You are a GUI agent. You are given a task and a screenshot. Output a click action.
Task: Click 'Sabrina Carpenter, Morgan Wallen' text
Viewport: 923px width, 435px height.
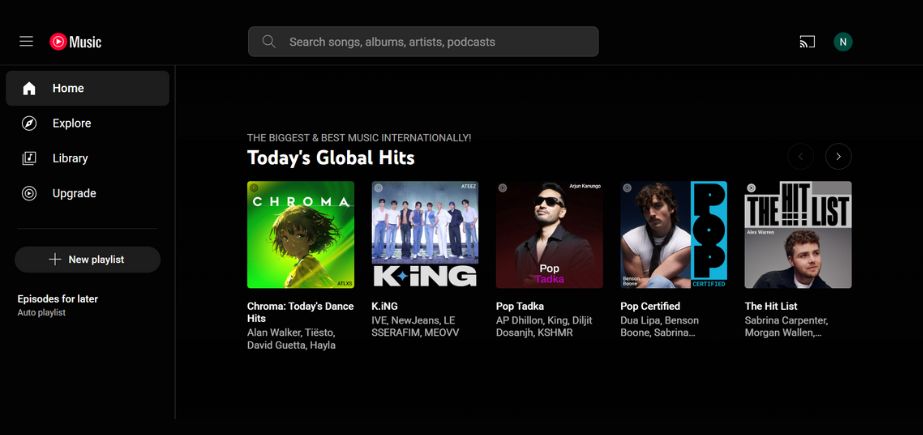point(786,327)
